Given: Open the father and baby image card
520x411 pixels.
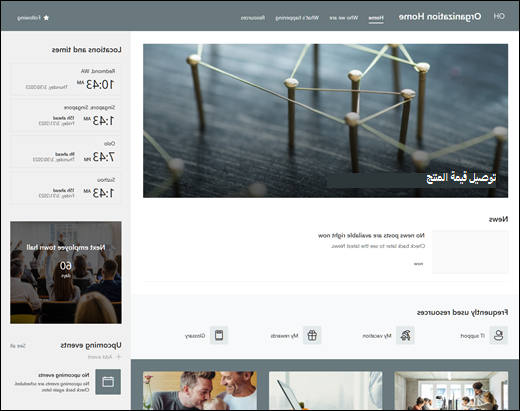Looking at the screenshot, I should pyautogui.click(x=200, y=391).
